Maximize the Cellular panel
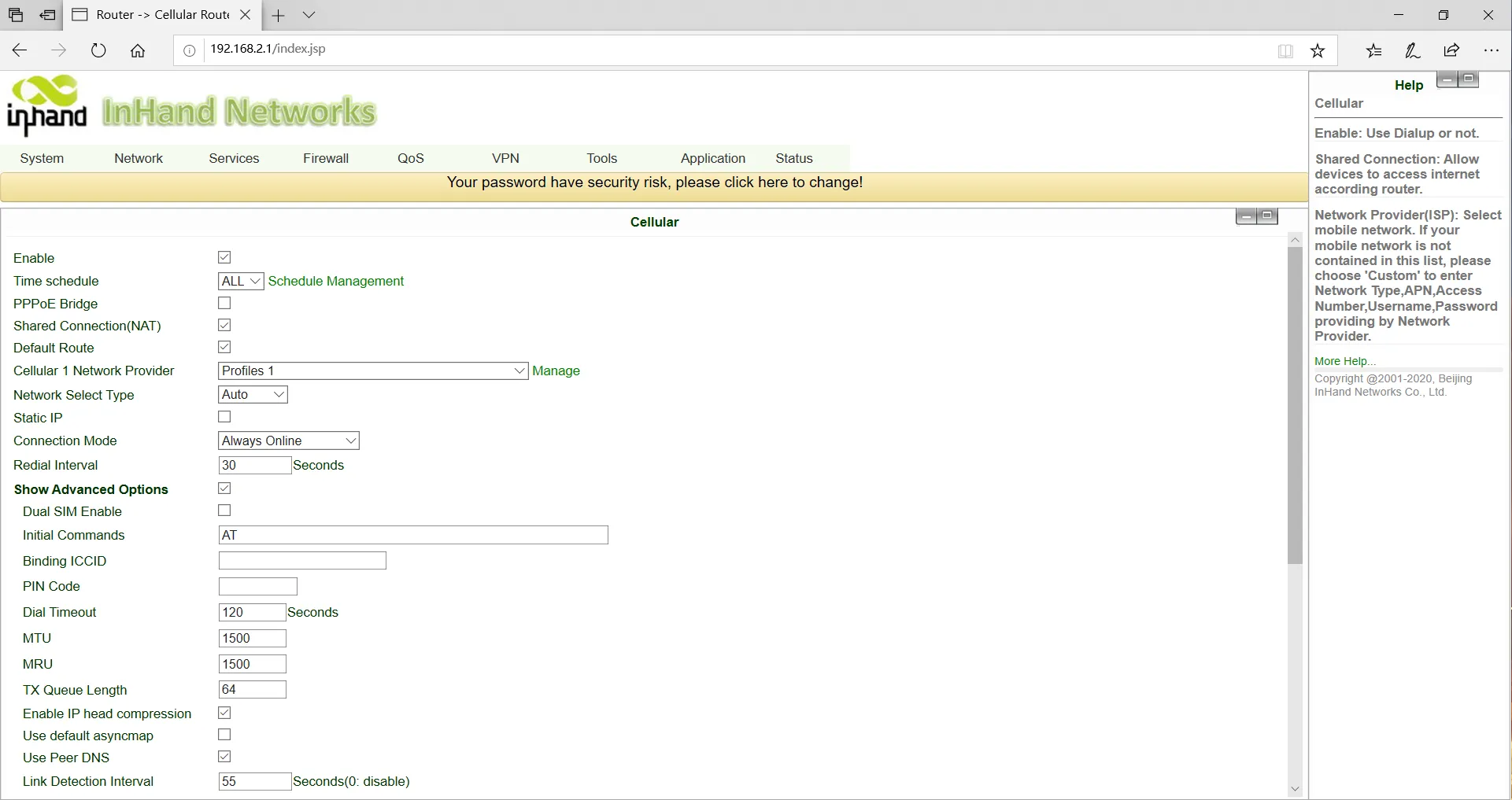The image size is (1512, 800). coord(1267,216)
